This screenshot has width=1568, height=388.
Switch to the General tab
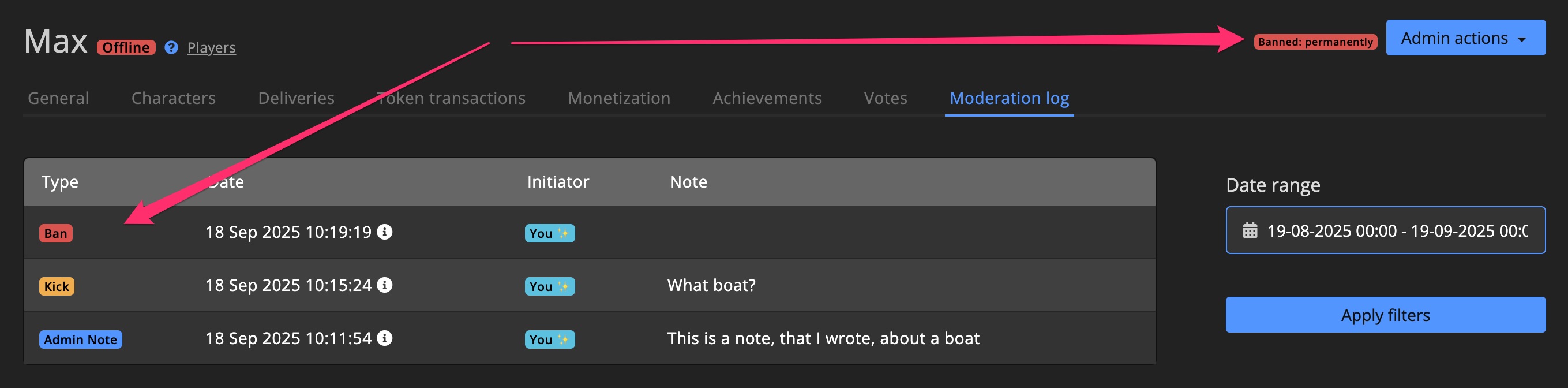[x=58, y=98]
